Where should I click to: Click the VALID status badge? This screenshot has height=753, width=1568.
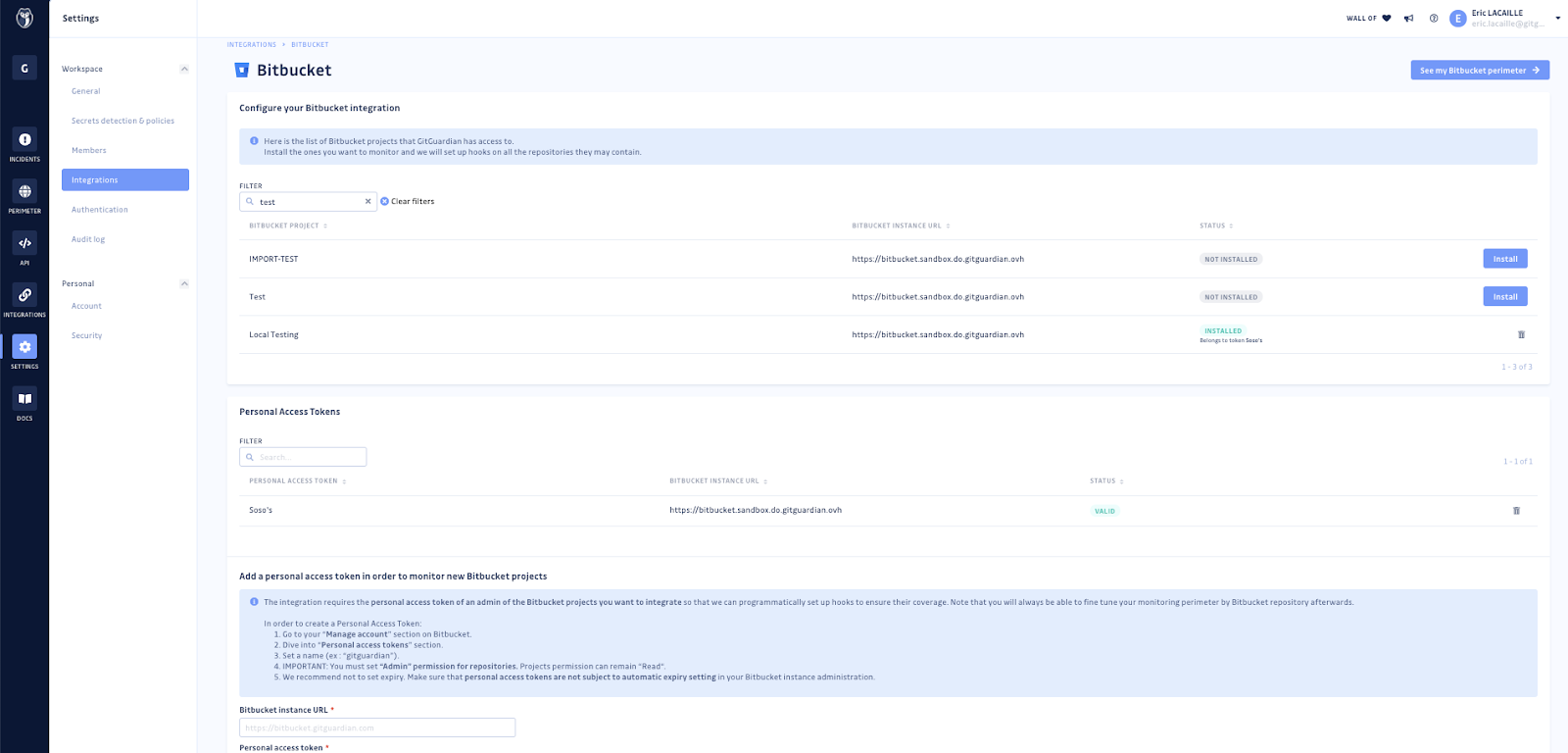[1104, 511]
